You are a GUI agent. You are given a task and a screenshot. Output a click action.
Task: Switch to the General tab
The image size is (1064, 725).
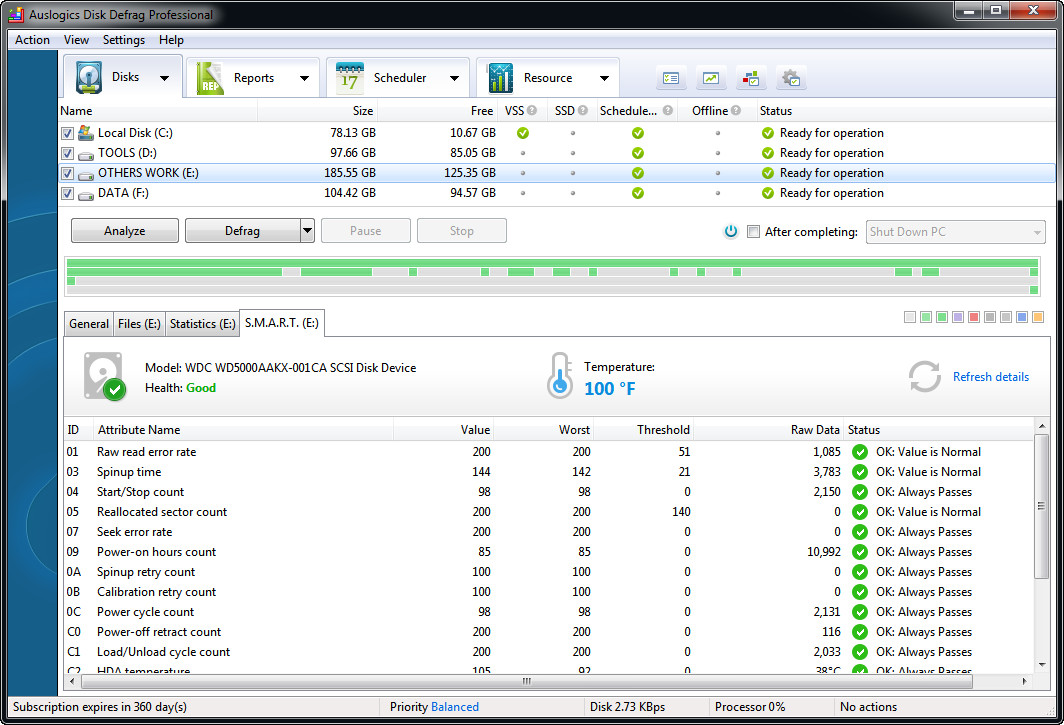(x=89, y=324)
